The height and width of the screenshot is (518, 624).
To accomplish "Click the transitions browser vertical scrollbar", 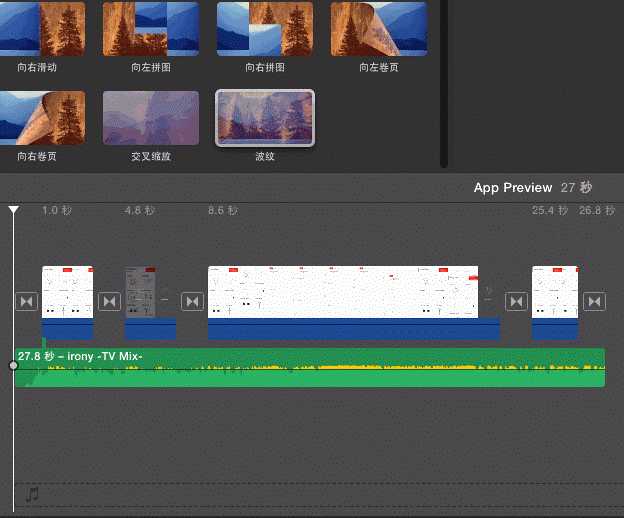I will (x=444, y=84).
